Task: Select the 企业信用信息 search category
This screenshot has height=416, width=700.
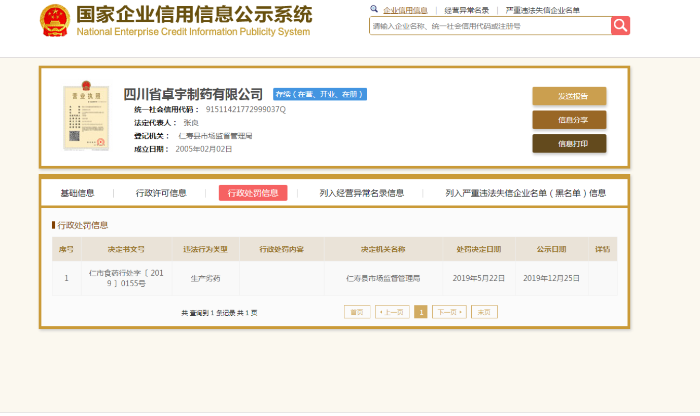Action: [x=405, y=10]
